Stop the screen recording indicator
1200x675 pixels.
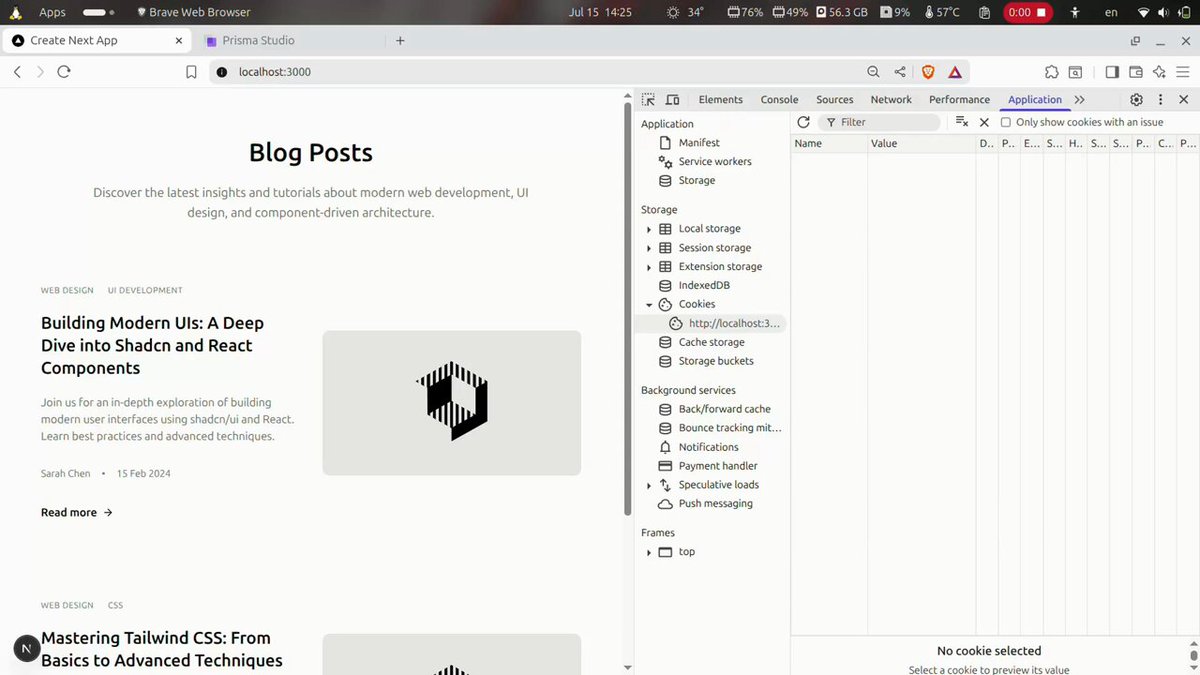pyautogui.click(x=1028, y=12)
